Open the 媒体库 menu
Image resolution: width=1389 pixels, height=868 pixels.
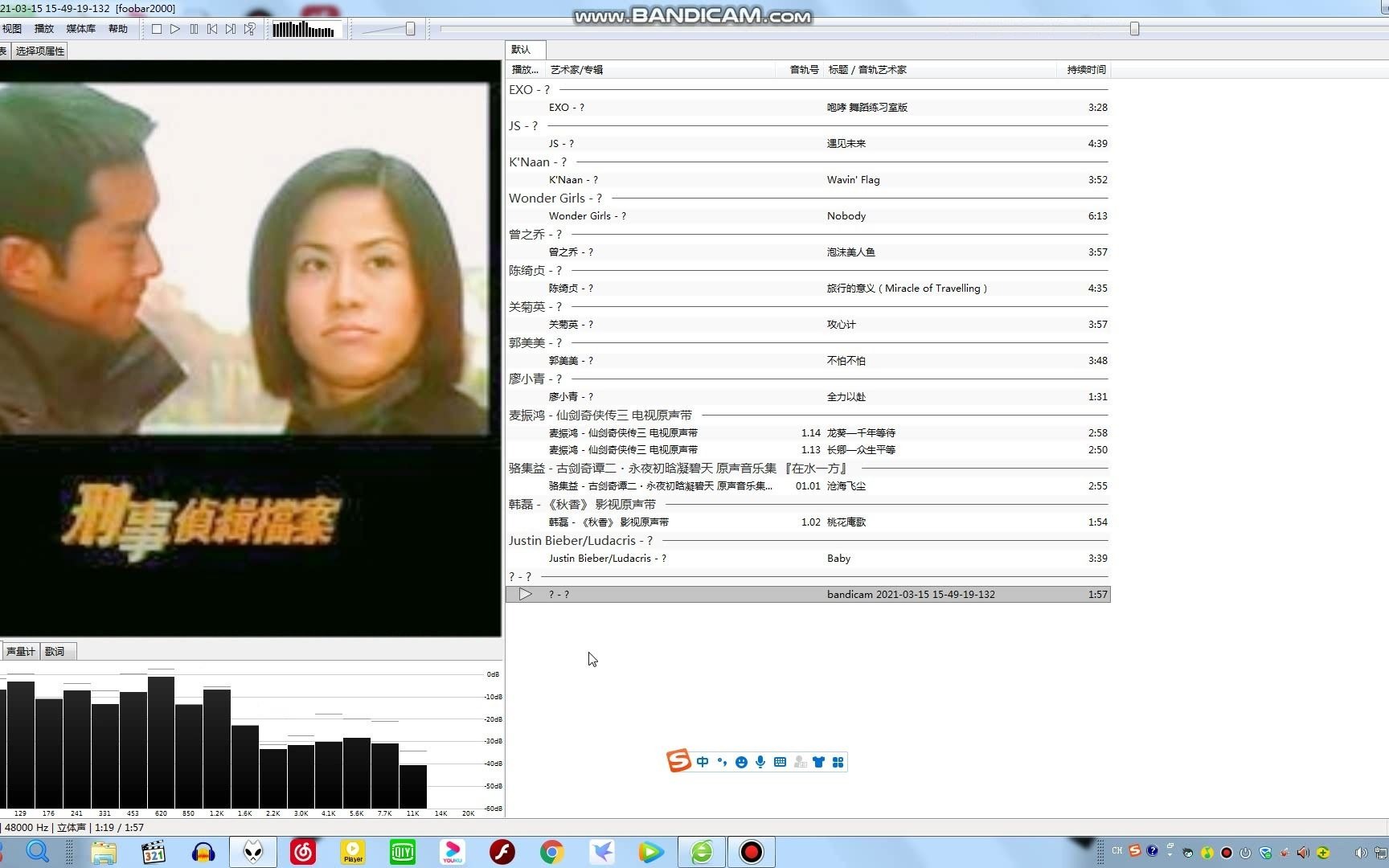(x=80, y=29)
